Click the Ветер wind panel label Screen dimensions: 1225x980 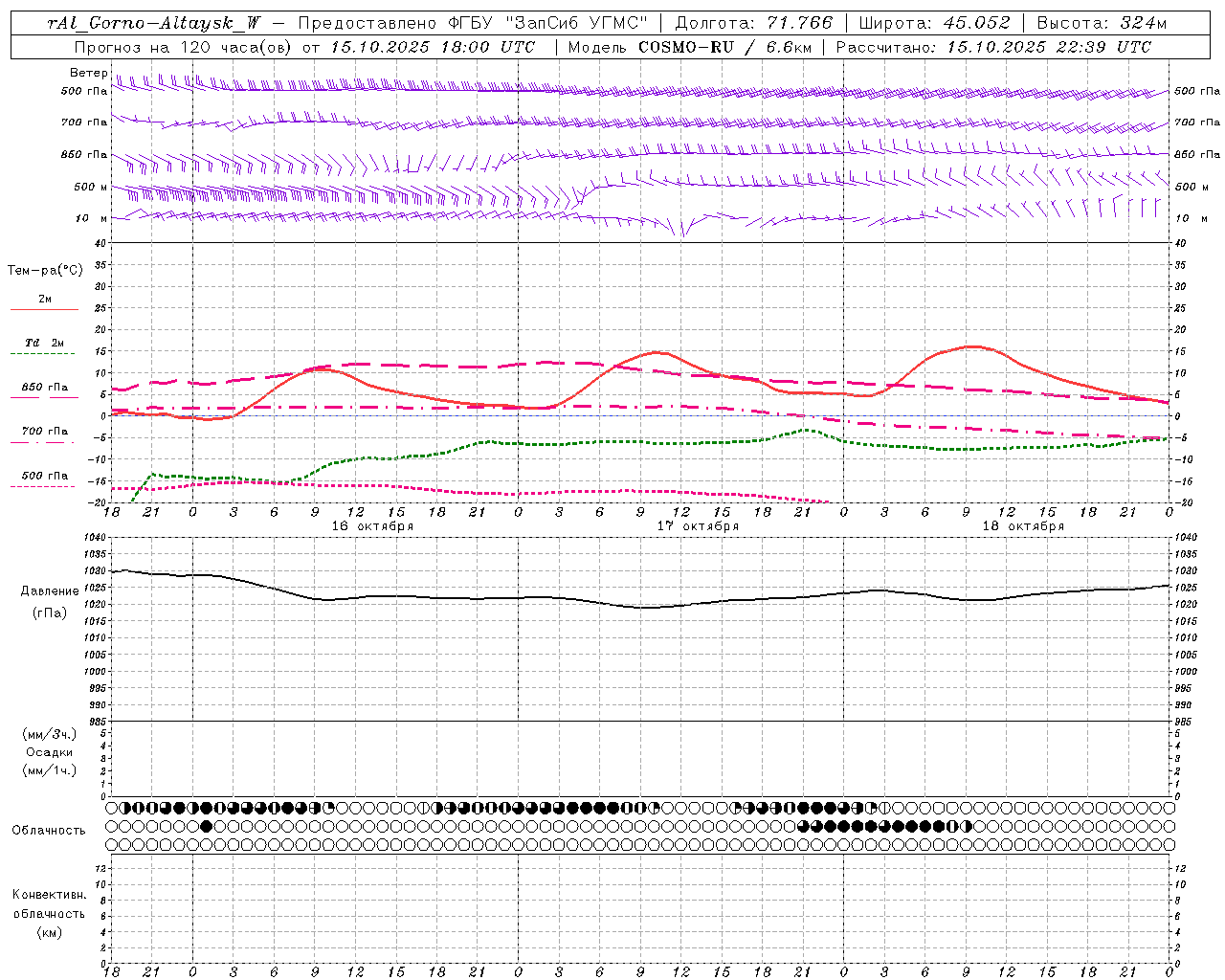89,73
